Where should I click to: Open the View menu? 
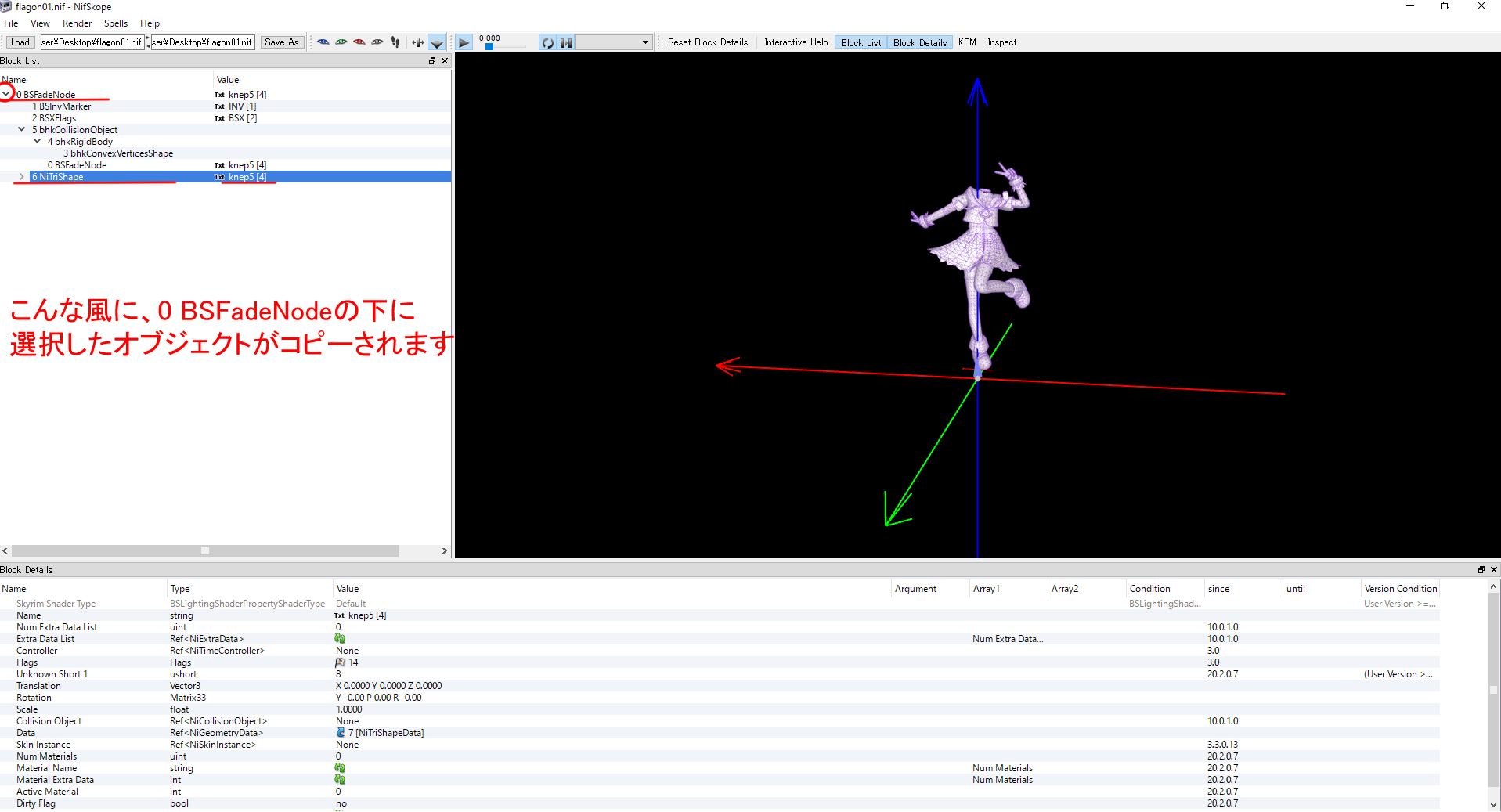coord(40,23)
